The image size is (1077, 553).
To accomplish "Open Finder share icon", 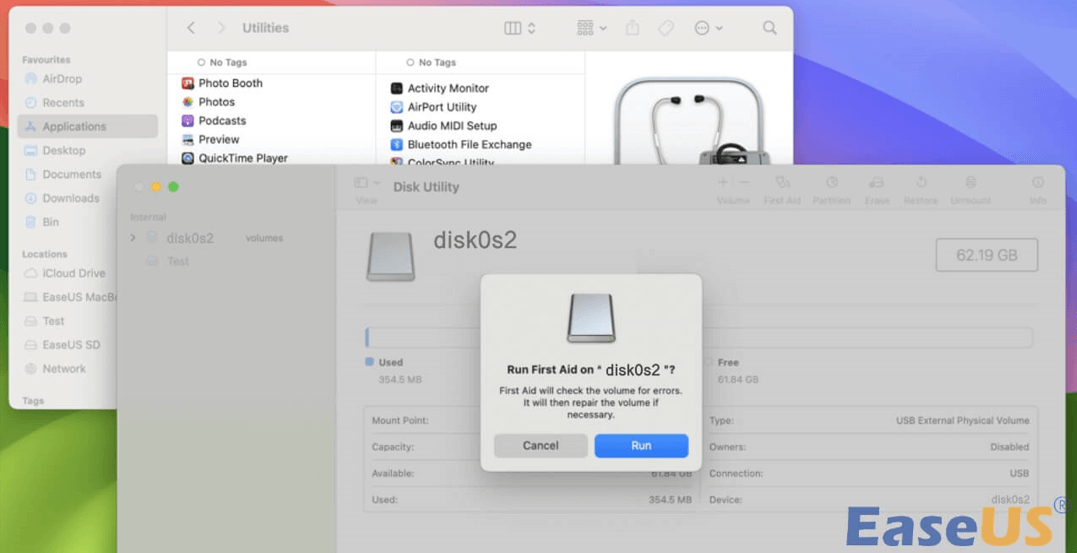I will (x=632, y=28).
